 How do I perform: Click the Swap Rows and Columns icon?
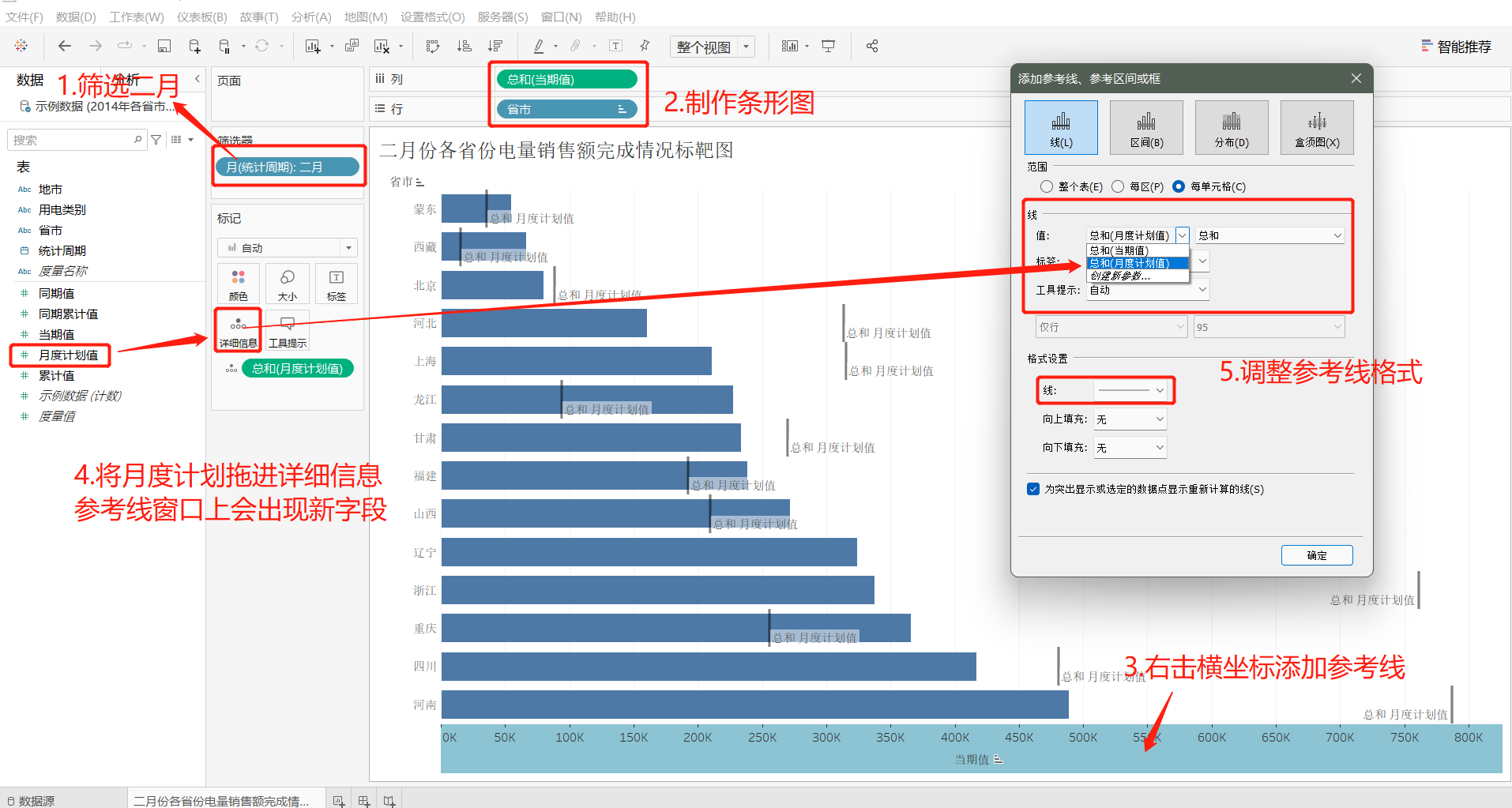(432, 46)
